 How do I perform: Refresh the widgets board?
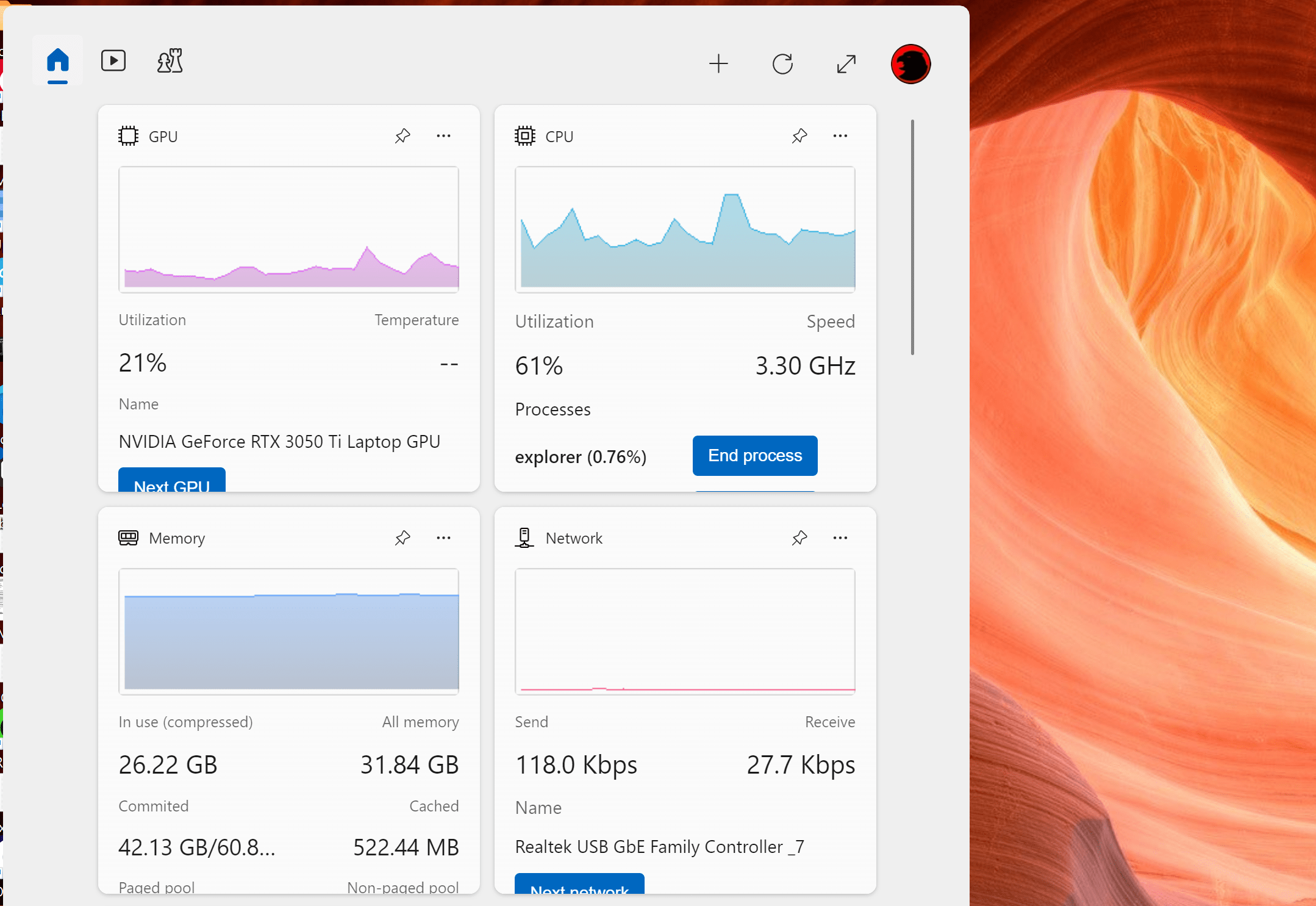[x=782, y=63]
